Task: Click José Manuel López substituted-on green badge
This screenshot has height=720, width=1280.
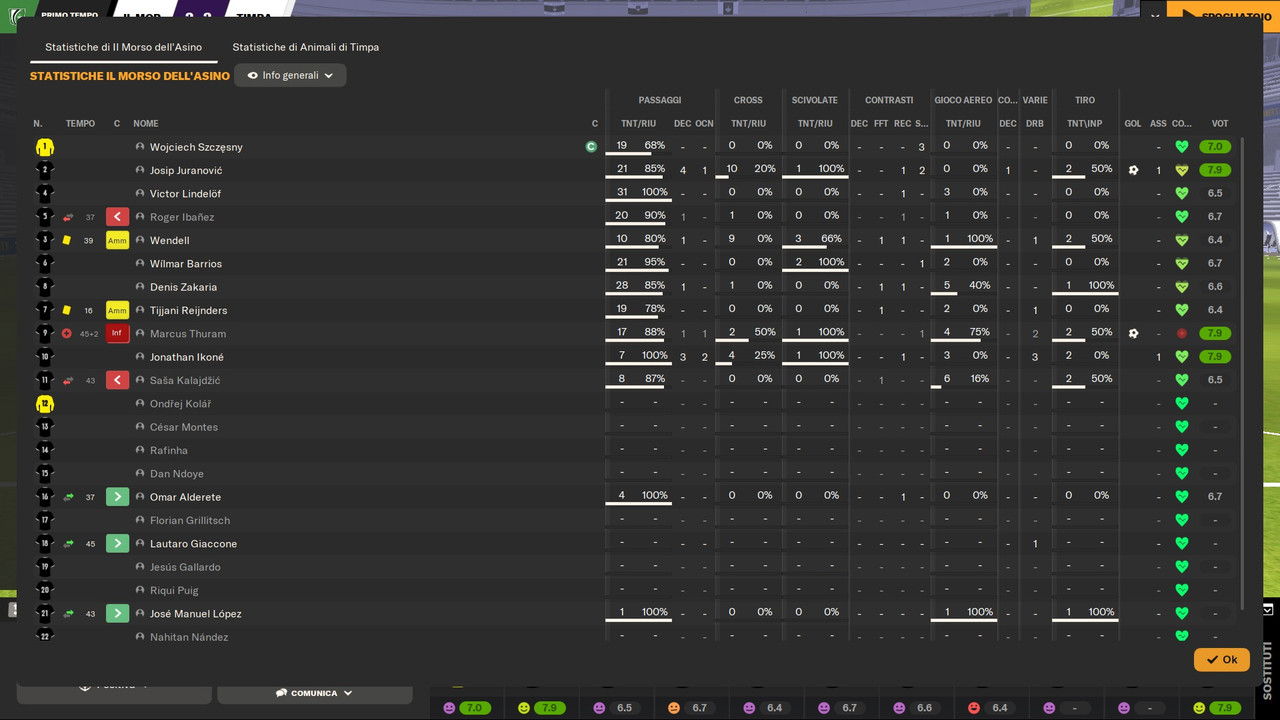Action: (x=117, y=614)
